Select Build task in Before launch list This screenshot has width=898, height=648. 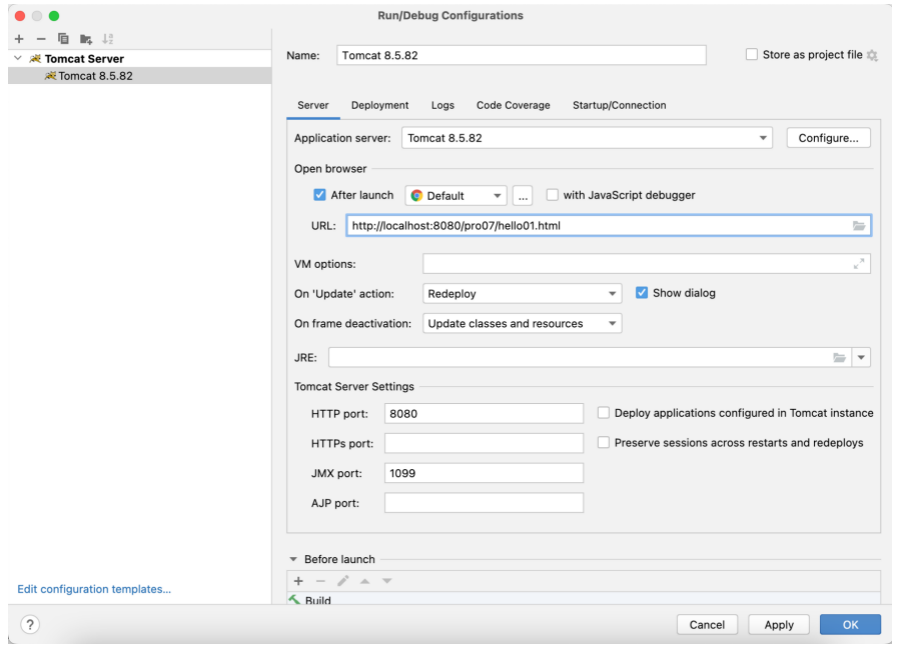[x=584, y=600]
